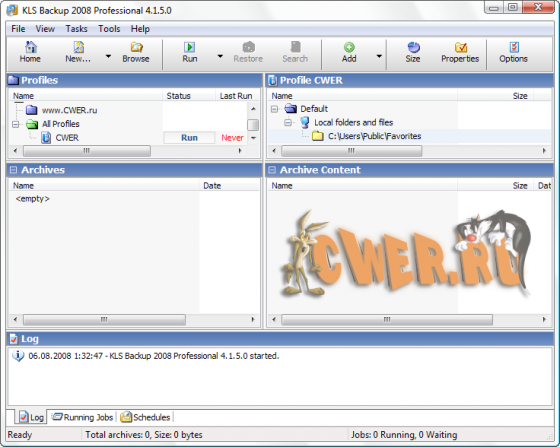This screenshot has height=447, width=560.
Task: Click the Favorites yellow folder icon
Action: [318, 136]
